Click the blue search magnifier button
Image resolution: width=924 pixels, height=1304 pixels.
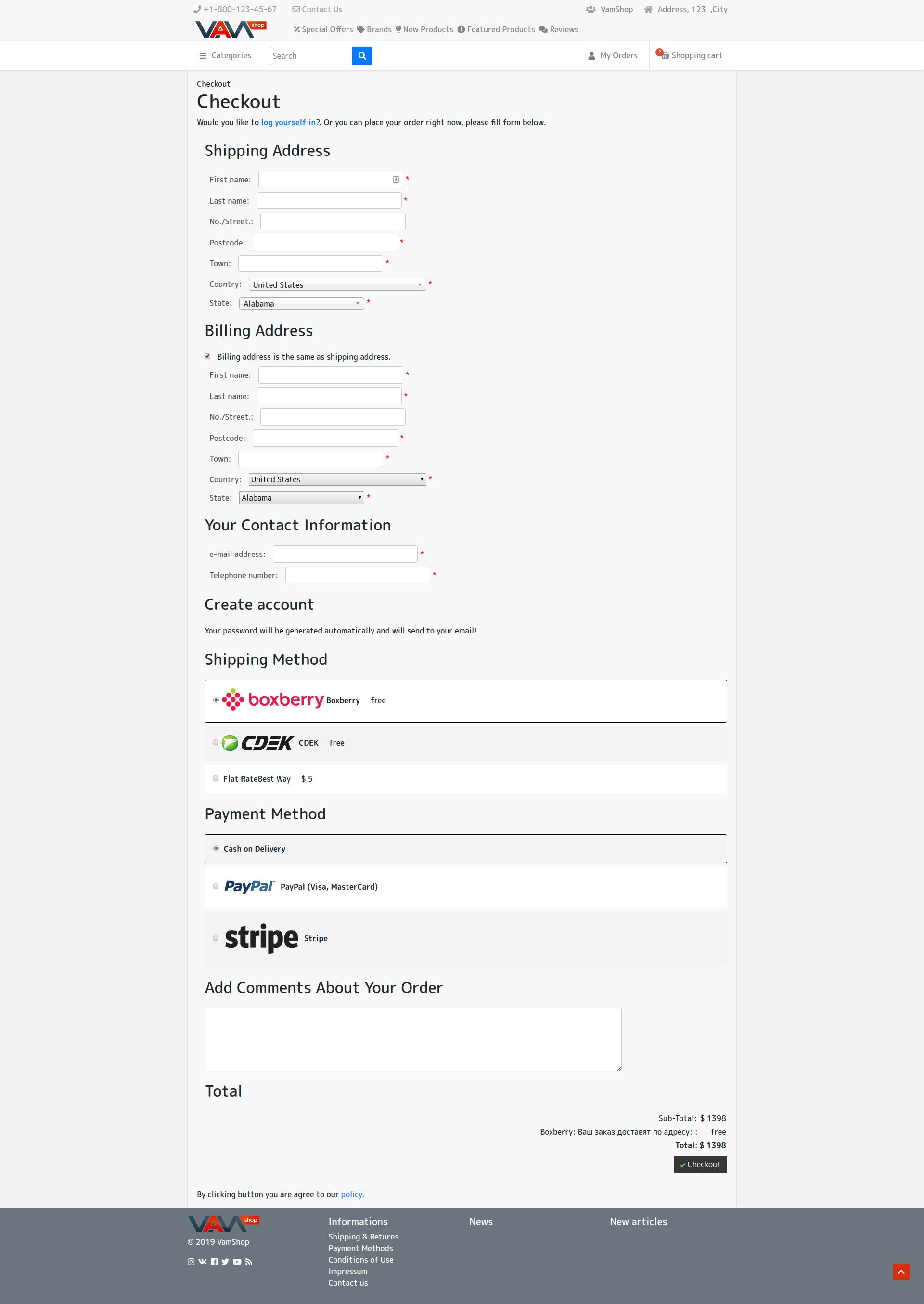(x=362, y=56)
